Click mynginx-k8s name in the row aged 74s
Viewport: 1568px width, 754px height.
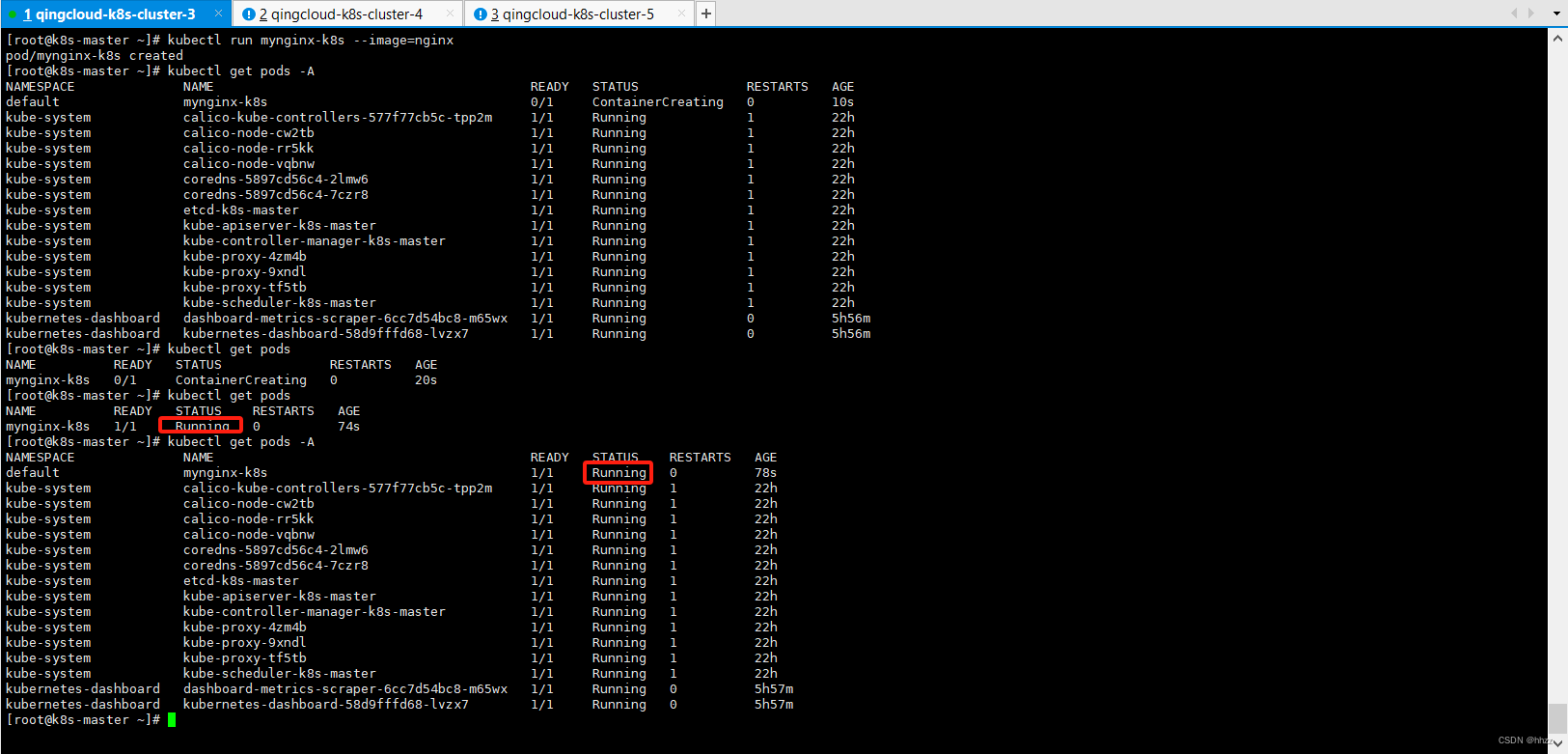(x=48, y=427)
